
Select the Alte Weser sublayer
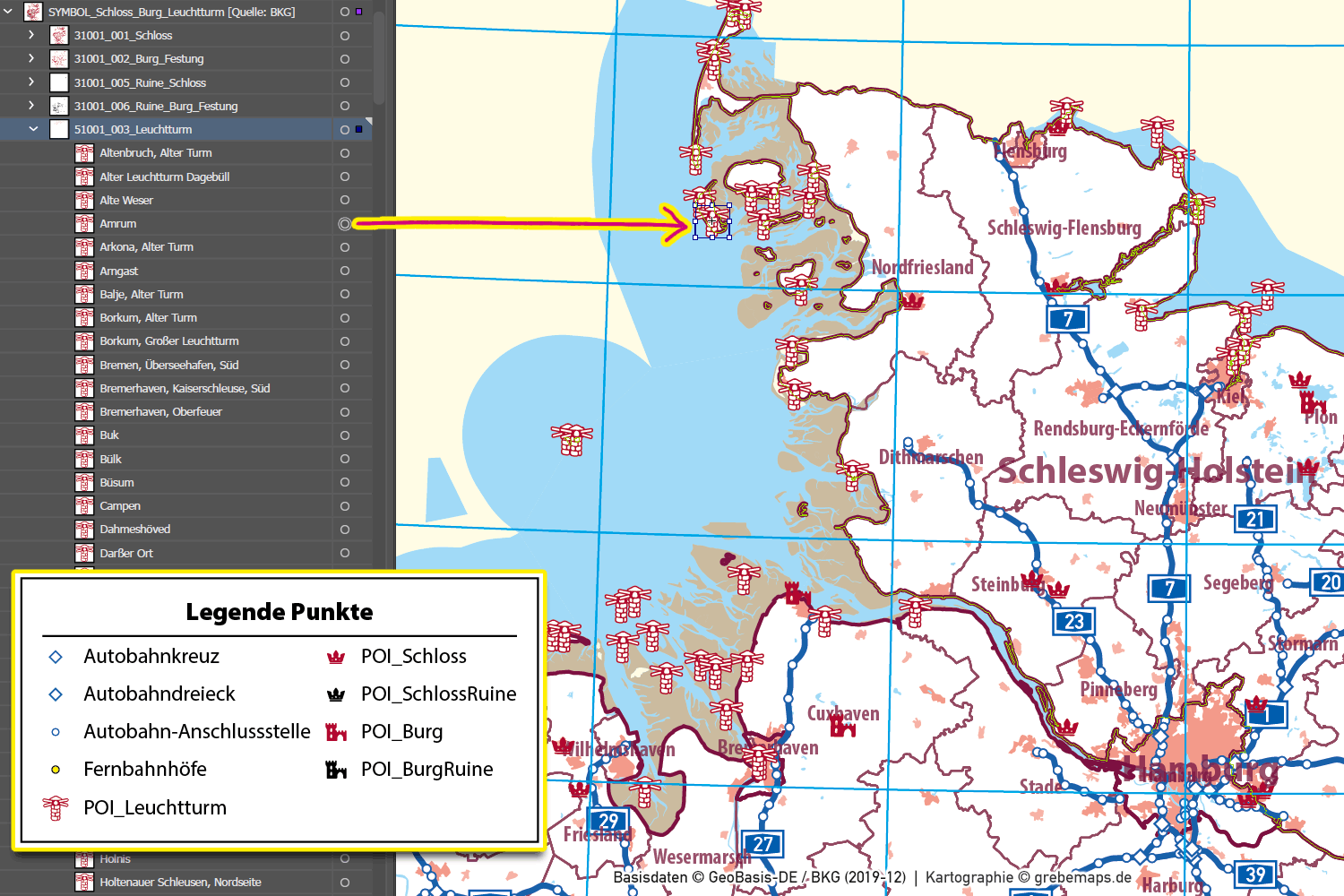[x=126, y=201]
